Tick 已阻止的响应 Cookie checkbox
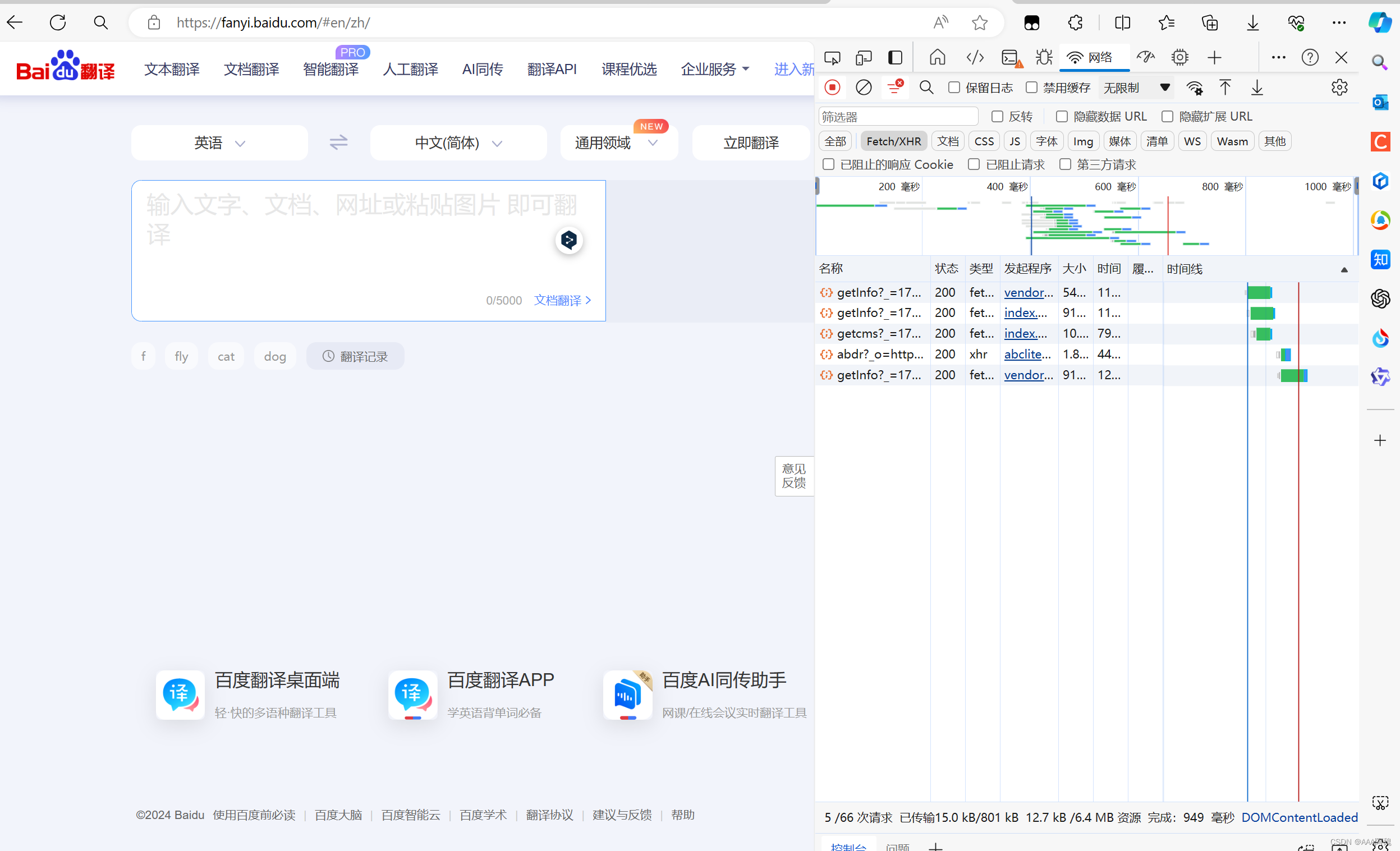Viewport: 1400px width, 851px height. tap(828, 164)
